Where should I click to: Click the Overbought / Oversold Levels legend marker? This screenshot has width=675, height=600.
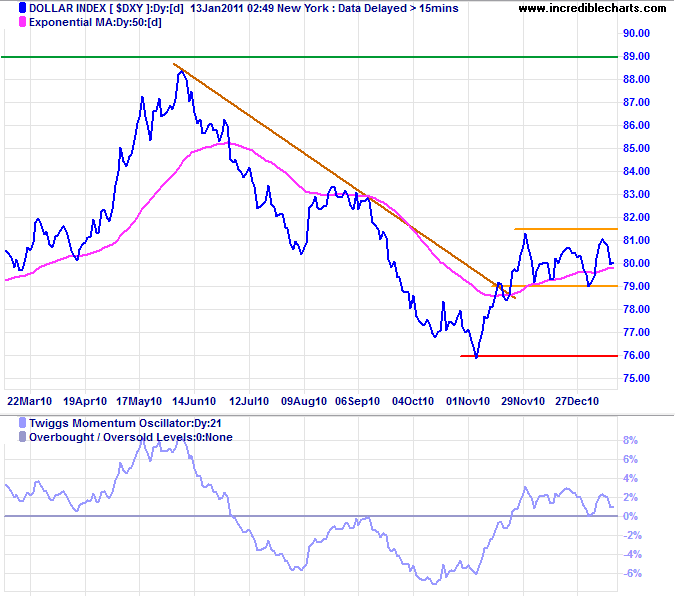pyautogui.click(x=9, y=439)
